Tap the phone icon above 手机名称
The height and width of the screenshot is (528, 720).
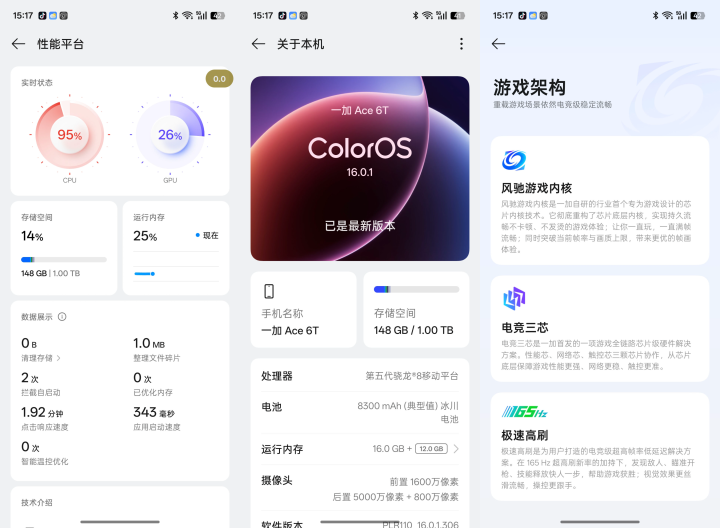pyautogui.click(x=269, y=291)
